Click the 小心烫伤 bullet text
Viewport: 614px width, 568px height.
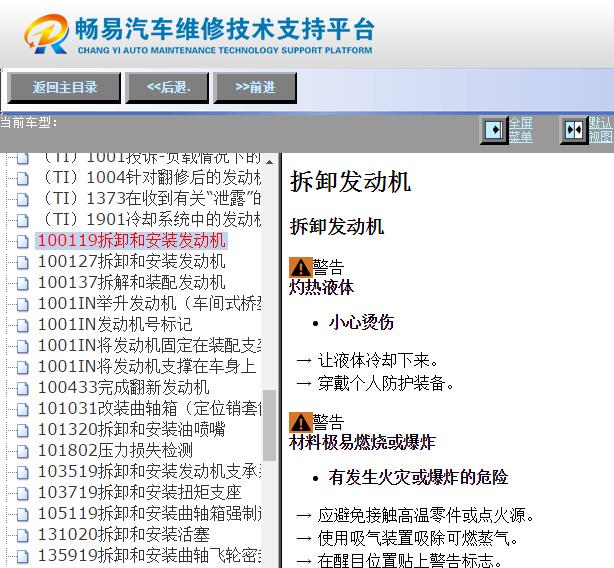pos(361,323)
